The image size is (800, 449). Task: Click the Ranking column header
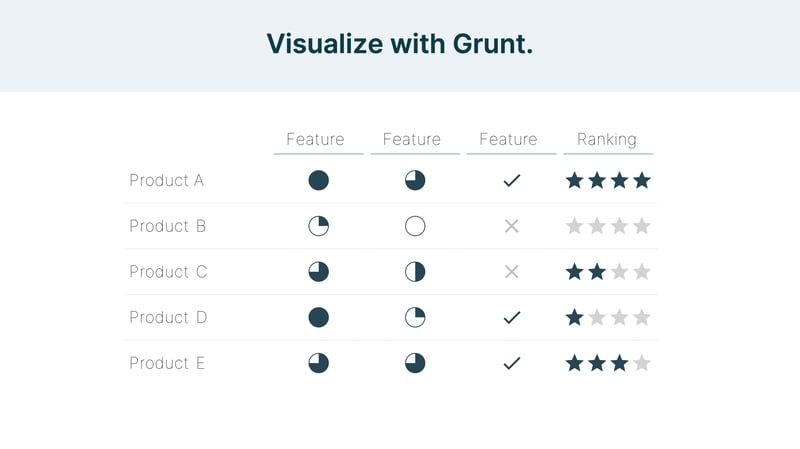(607, 139)
